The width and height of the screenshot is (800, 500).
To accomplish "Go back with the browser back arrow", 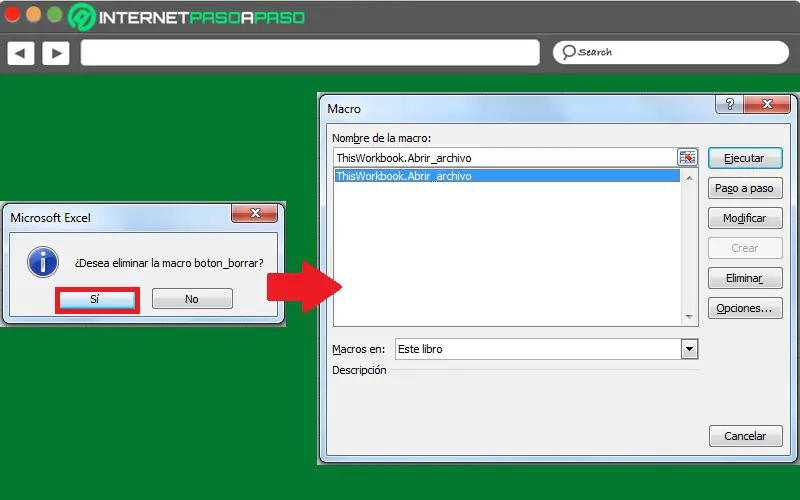I will (x=20, y=53).
